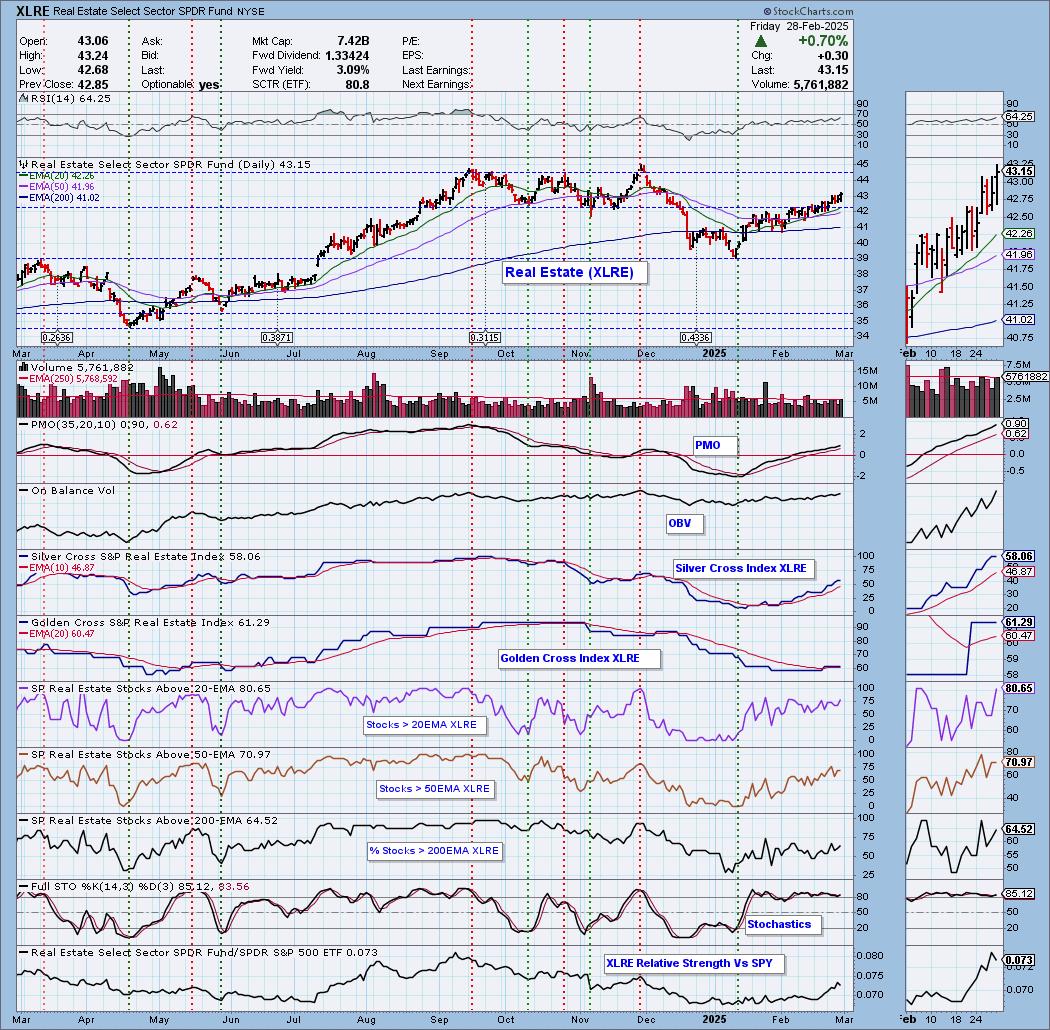
Task: Click the Friday 28-Feb-2025 date text
Action: click(x=799, y=26)
